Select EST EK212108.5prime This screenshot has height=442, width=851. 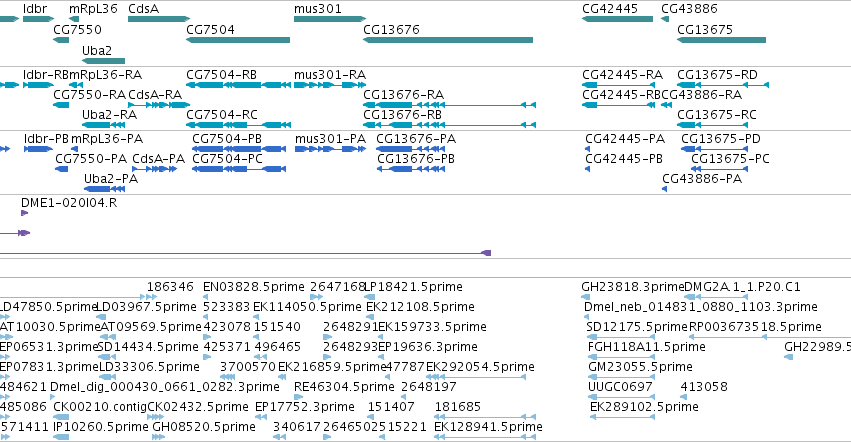[x=370, y=317]
